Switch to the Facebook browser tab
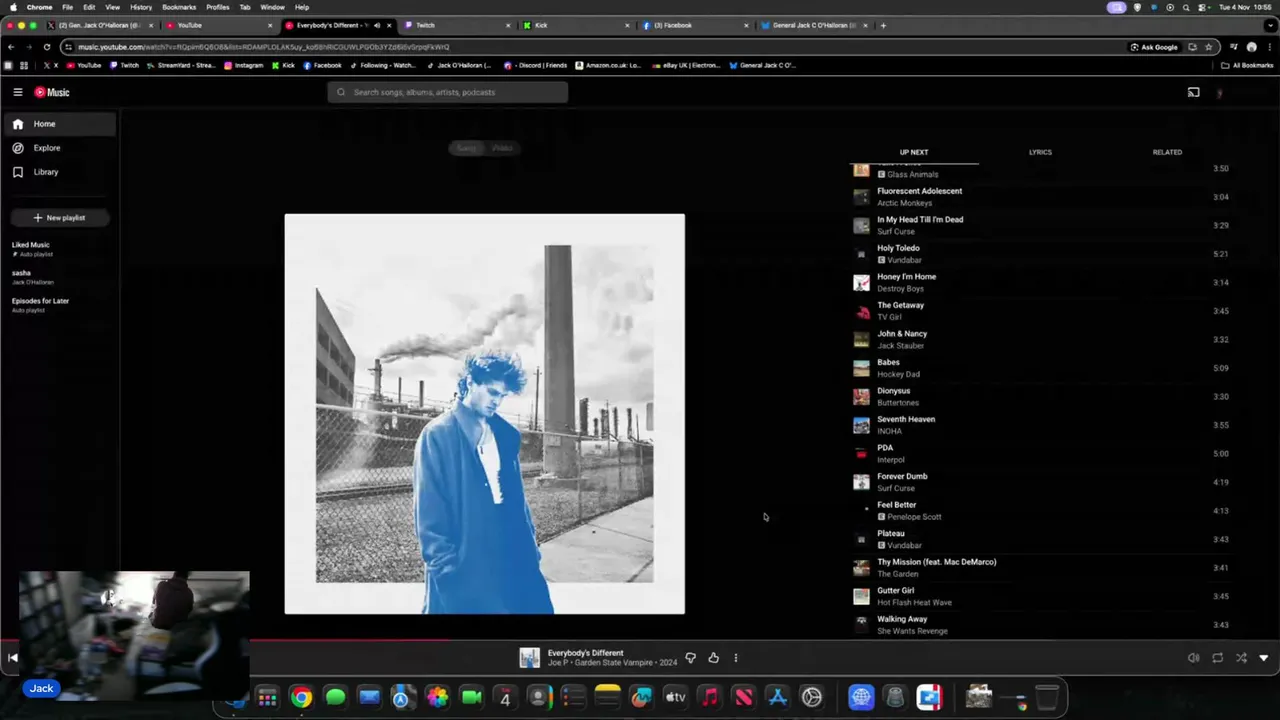Viewport: 1280px width, 720px height. click(695, 25)
